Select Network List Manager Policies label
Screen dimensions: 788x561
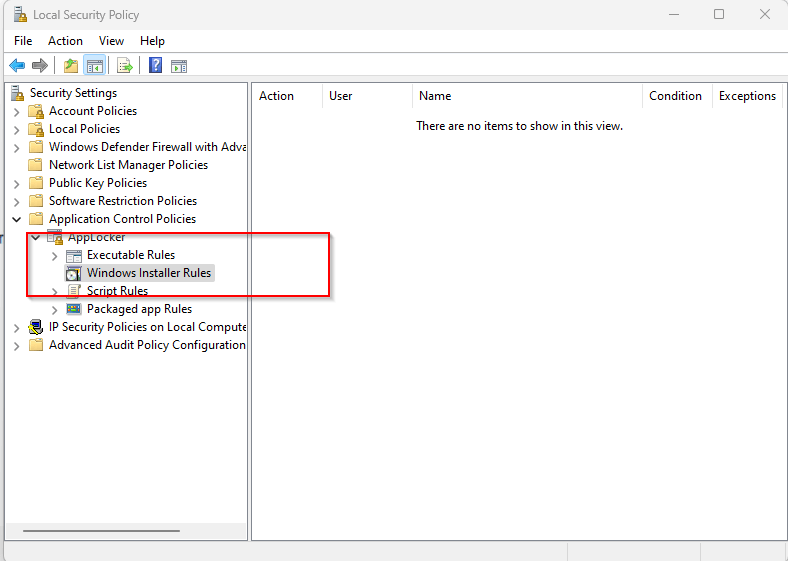(128, 165)
